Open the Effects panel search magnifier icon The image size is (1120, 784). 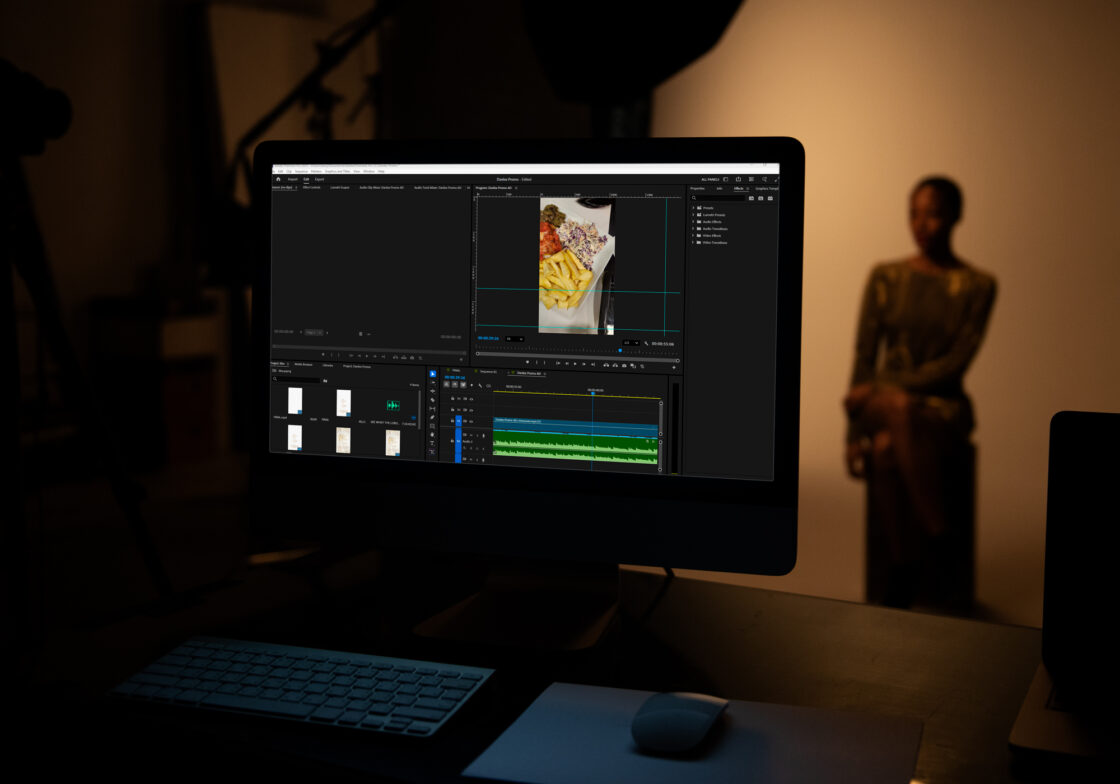tap(694, 198)
